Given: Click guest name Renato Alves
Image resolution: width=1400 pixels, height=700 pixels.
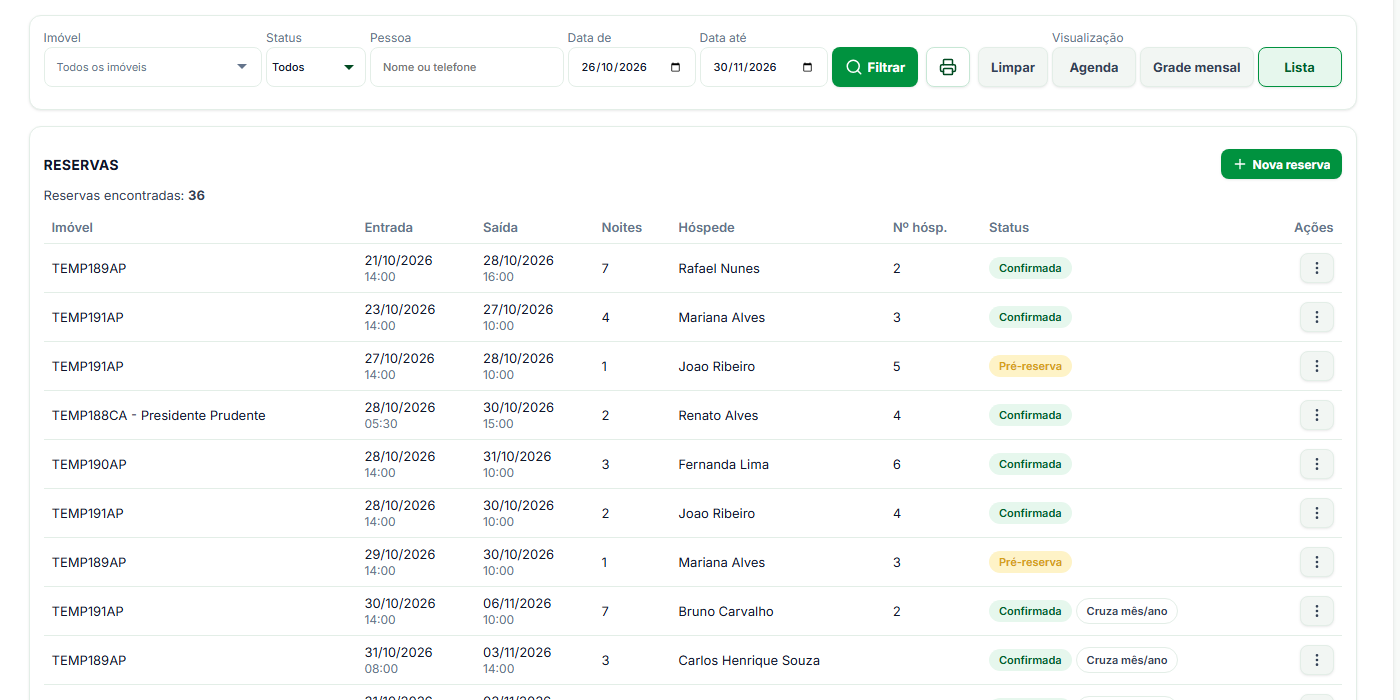Looking at the screenshot, I should click(x=719, y=415).
